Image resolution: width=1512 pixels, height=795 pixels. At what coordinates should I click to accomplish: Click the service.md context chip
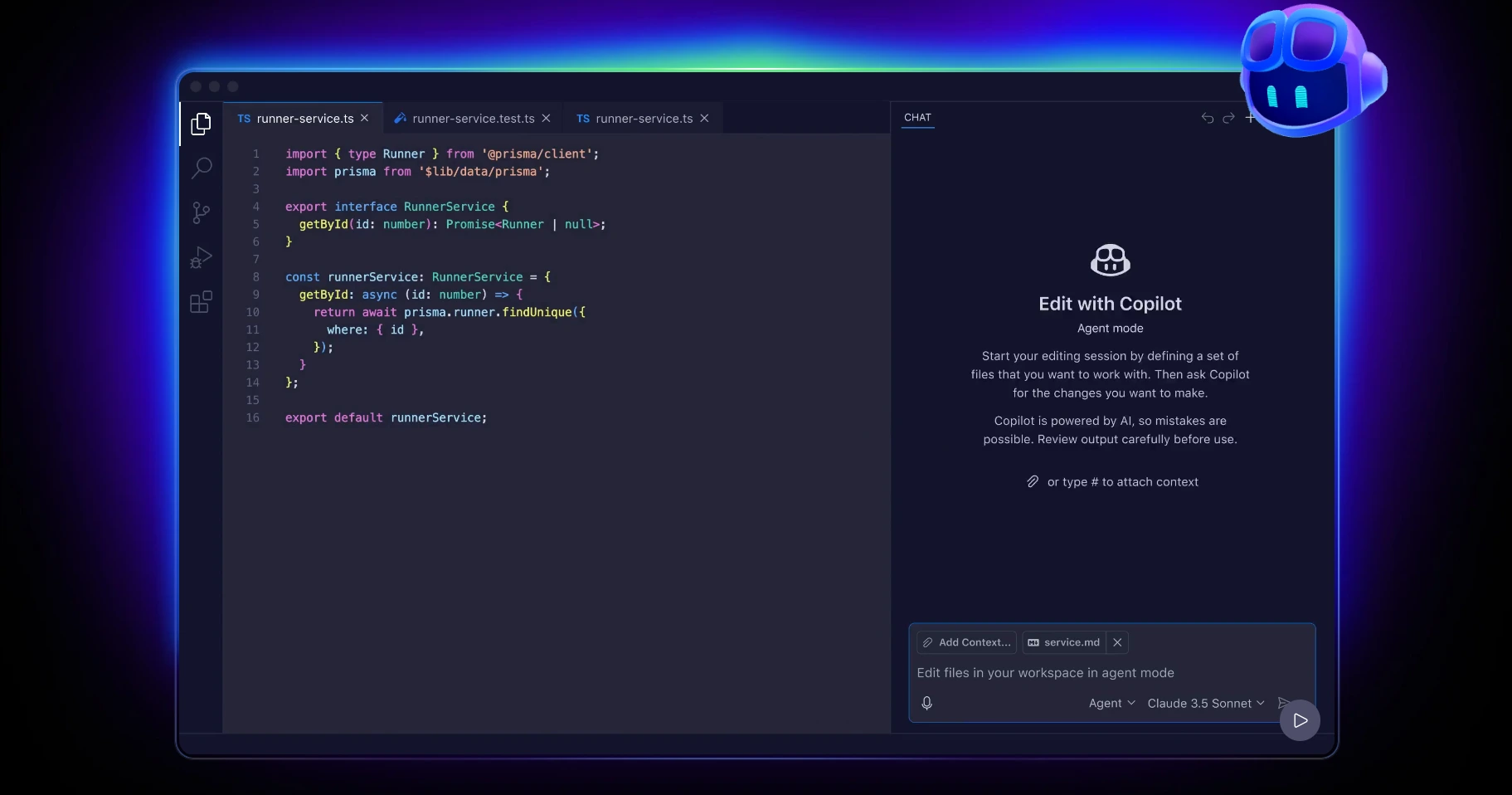1063,642
